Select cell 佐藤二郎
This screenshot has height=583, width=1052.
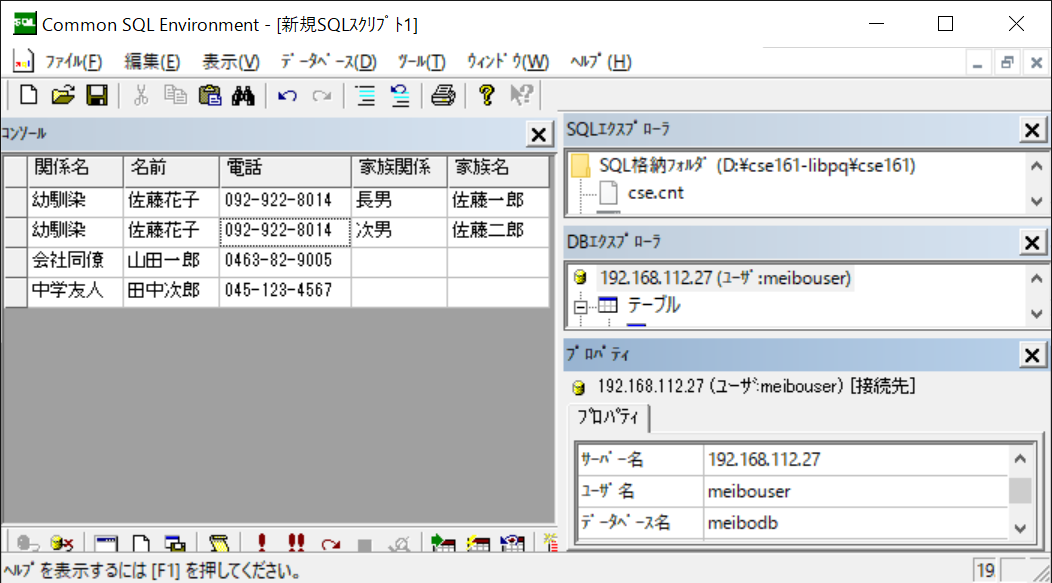tap(498, 231)
